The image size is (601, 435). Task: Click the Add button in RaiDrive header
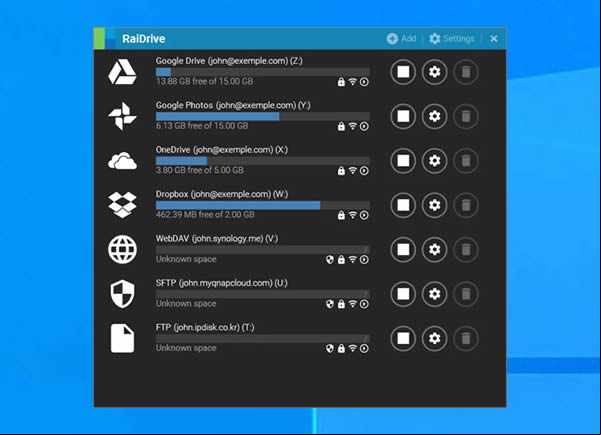(x=401, y=39)
